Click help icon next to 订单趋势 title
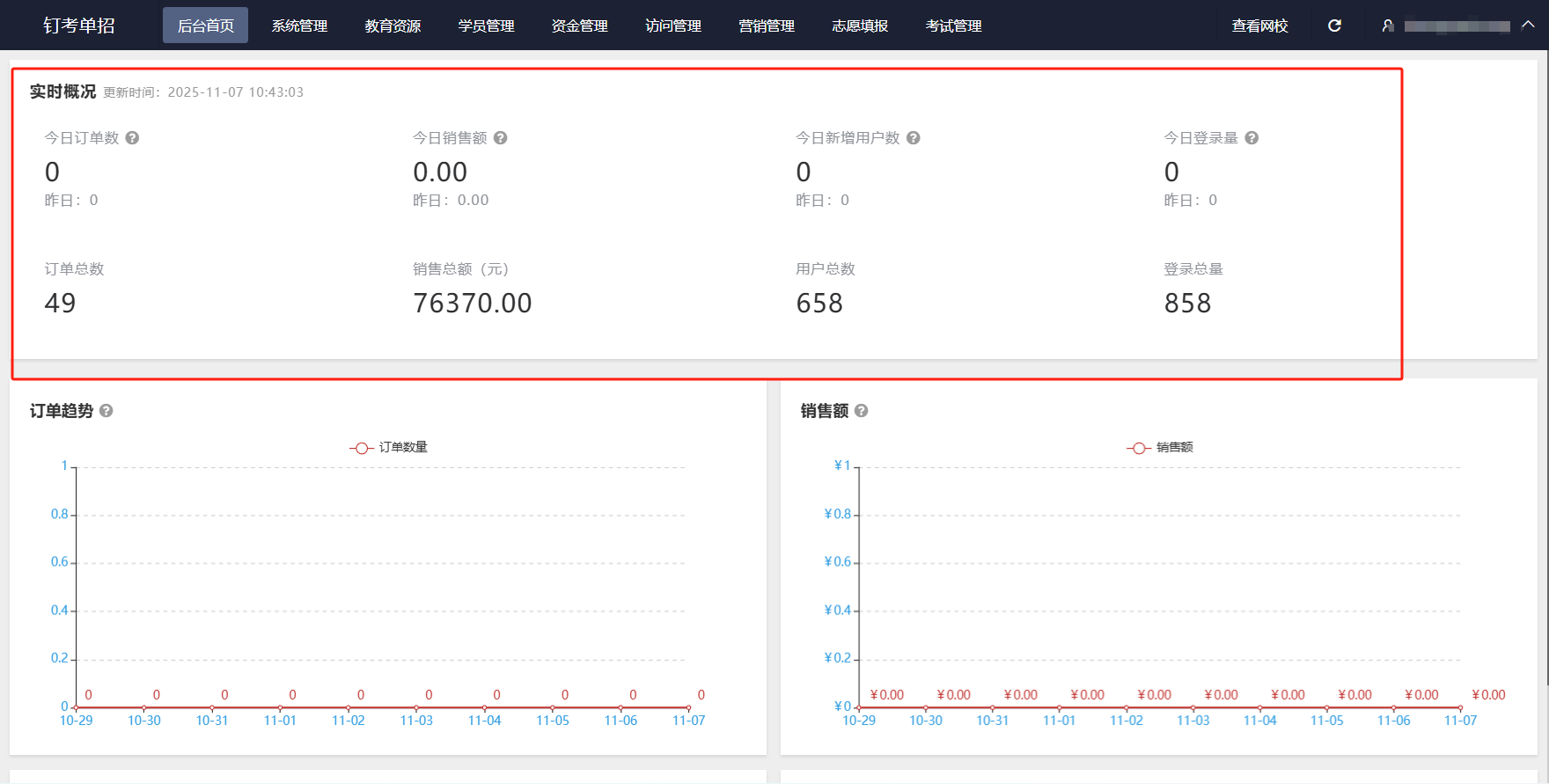The image size is (1549, 784). point(106,411)
